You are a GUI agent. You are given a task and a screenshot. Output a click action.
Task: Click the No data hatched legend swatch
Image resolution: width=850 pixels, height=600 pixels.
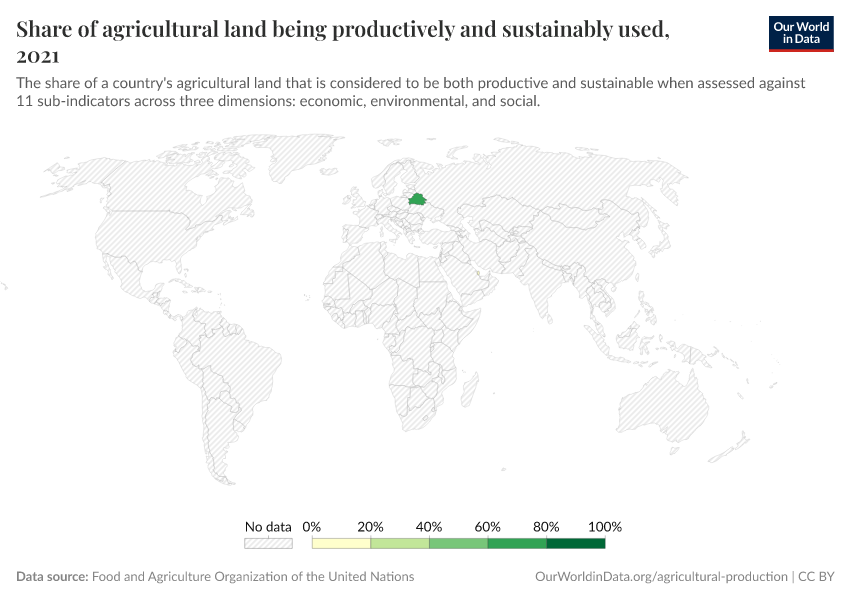268,543
